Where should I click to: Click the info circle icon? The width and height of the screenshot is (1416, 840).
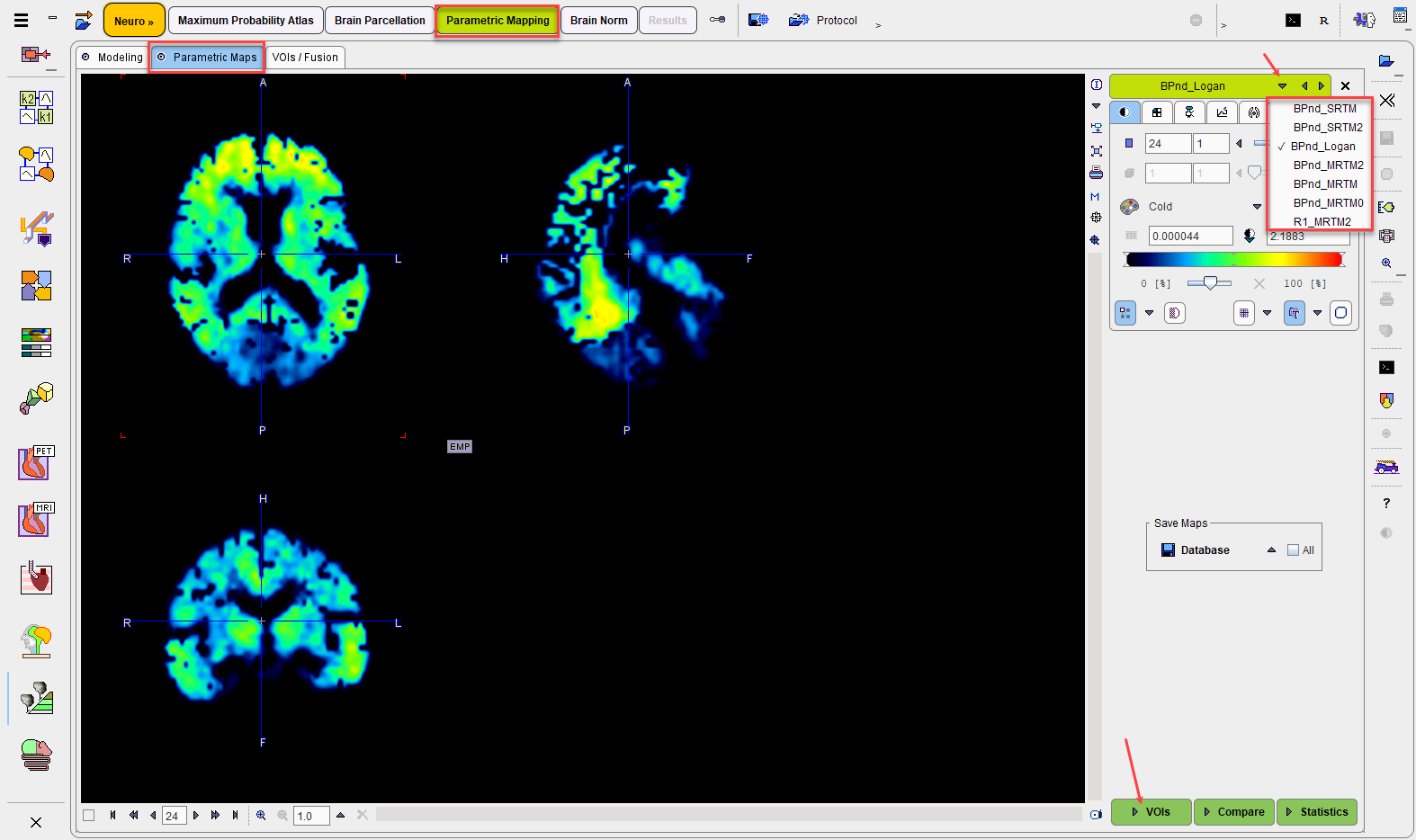(x=1096, y=85)
